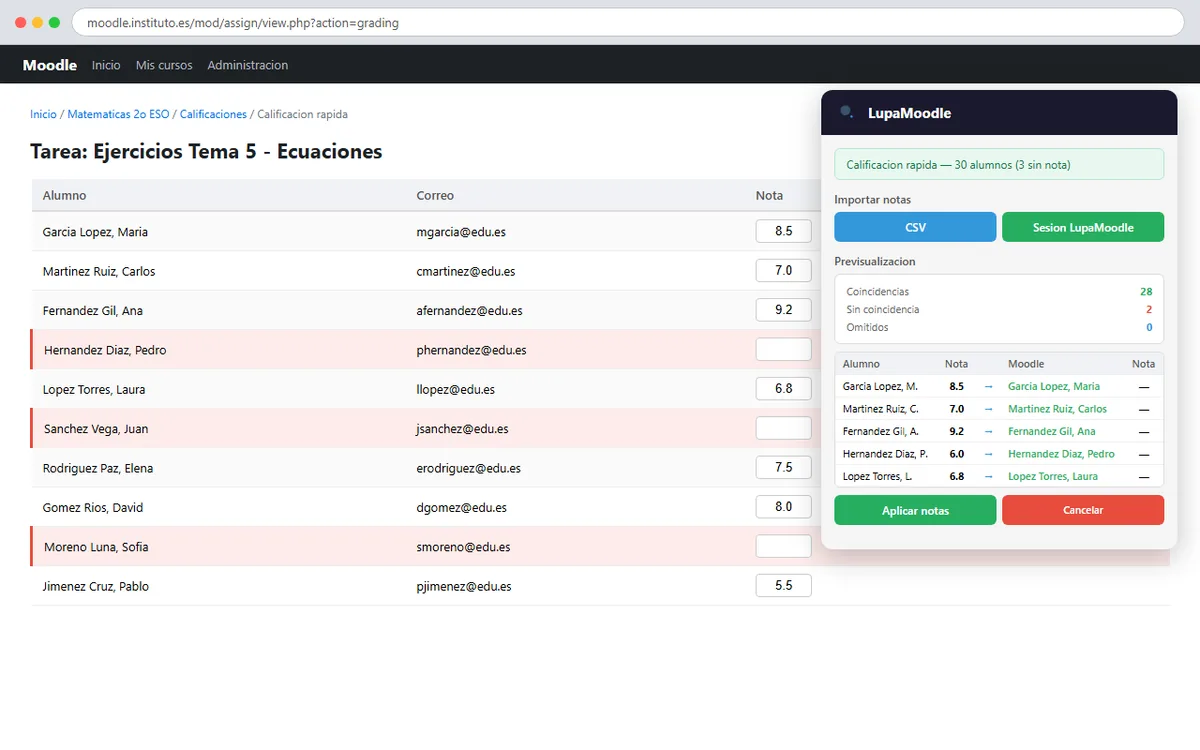The width and height of the screenshot is (1200, 750).
Task: Click Fernandez Gil, Ana match in preview
Action: [1051, 432]
